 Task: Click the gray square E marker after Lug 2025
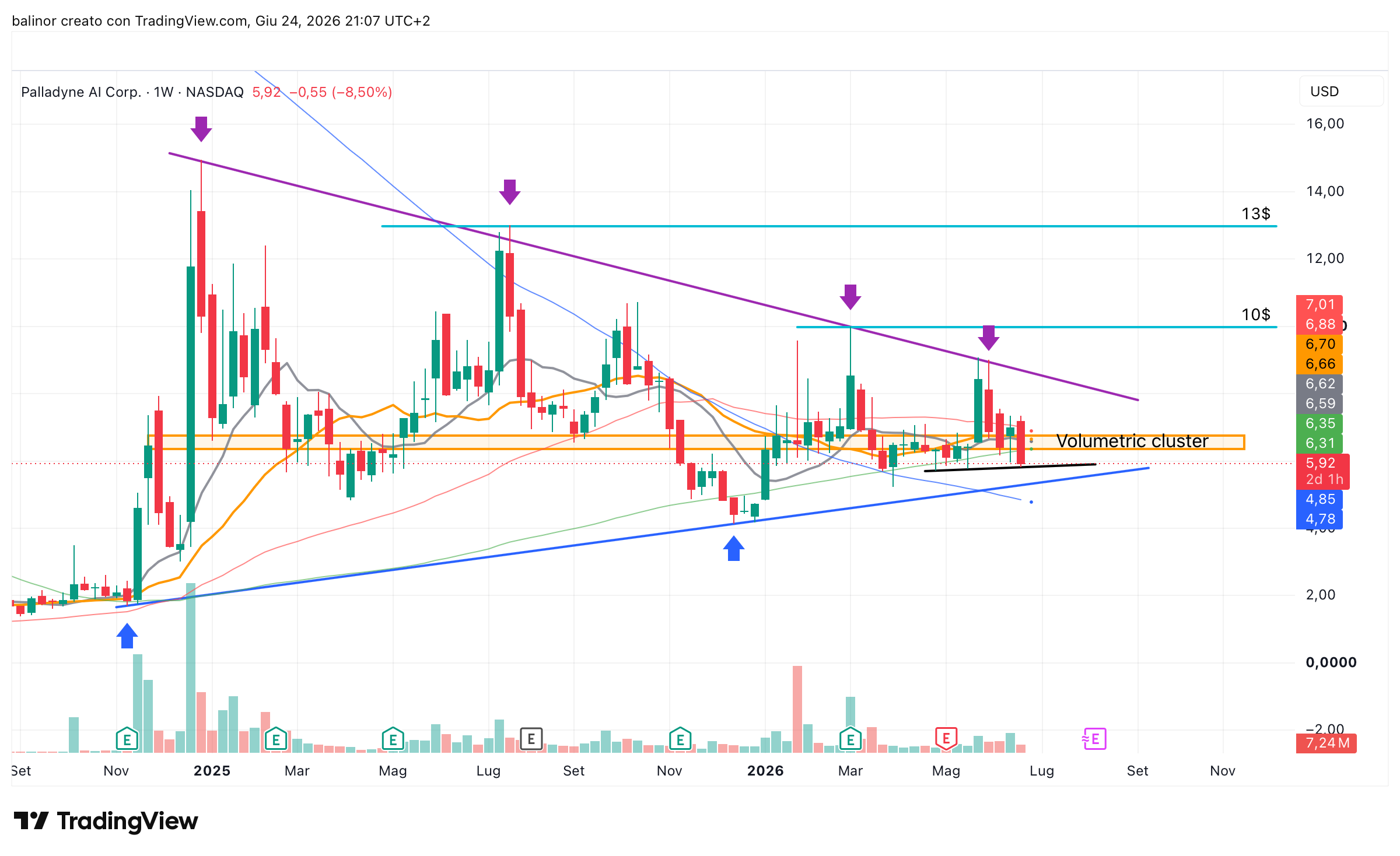pyautogui.click(x=531, y=739)
